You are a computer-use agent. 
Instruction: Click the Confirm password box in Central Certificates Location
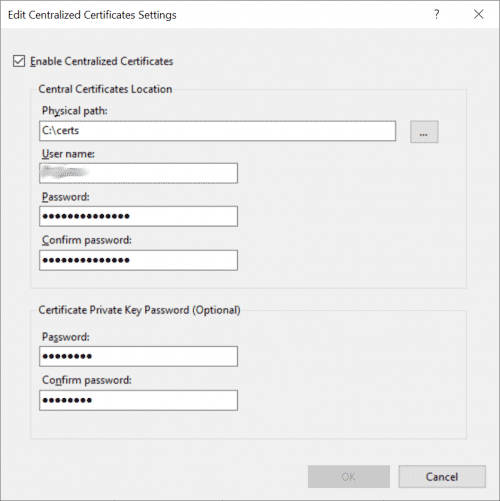click(x=138, y=260)
